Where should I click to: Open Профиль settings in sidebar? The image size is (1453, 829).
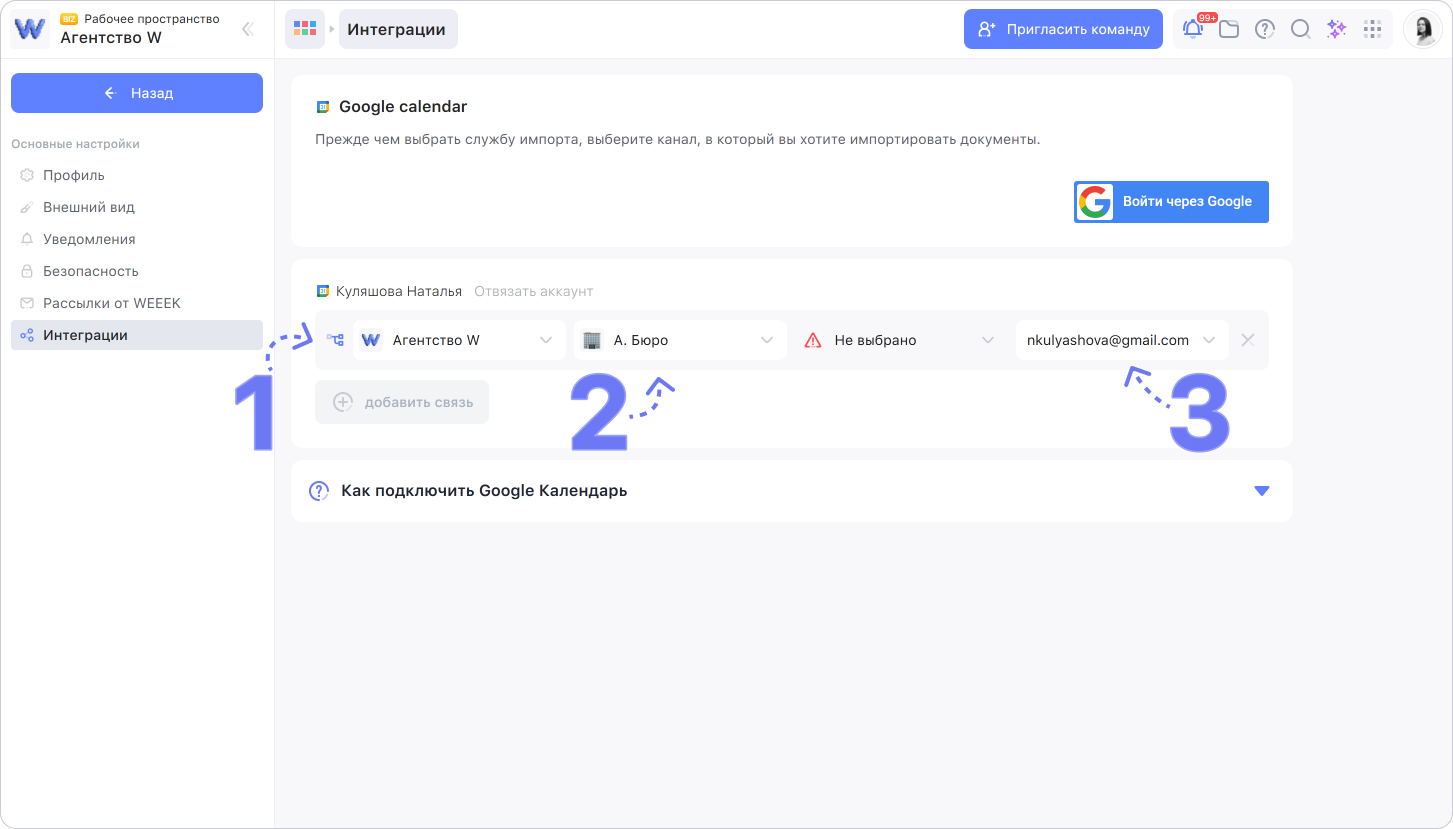point(73,175)
